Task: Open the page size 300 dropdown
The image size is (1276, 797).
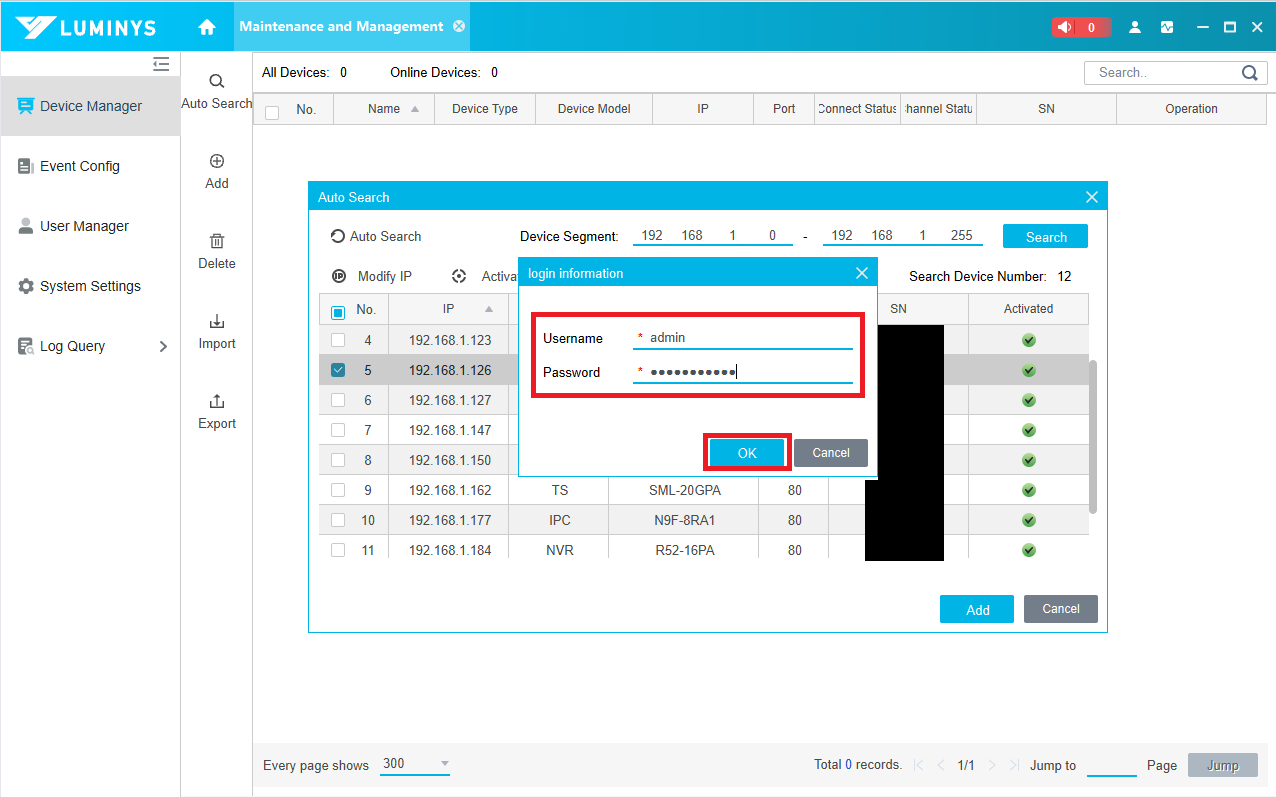Action: click(x=415, y=764)
